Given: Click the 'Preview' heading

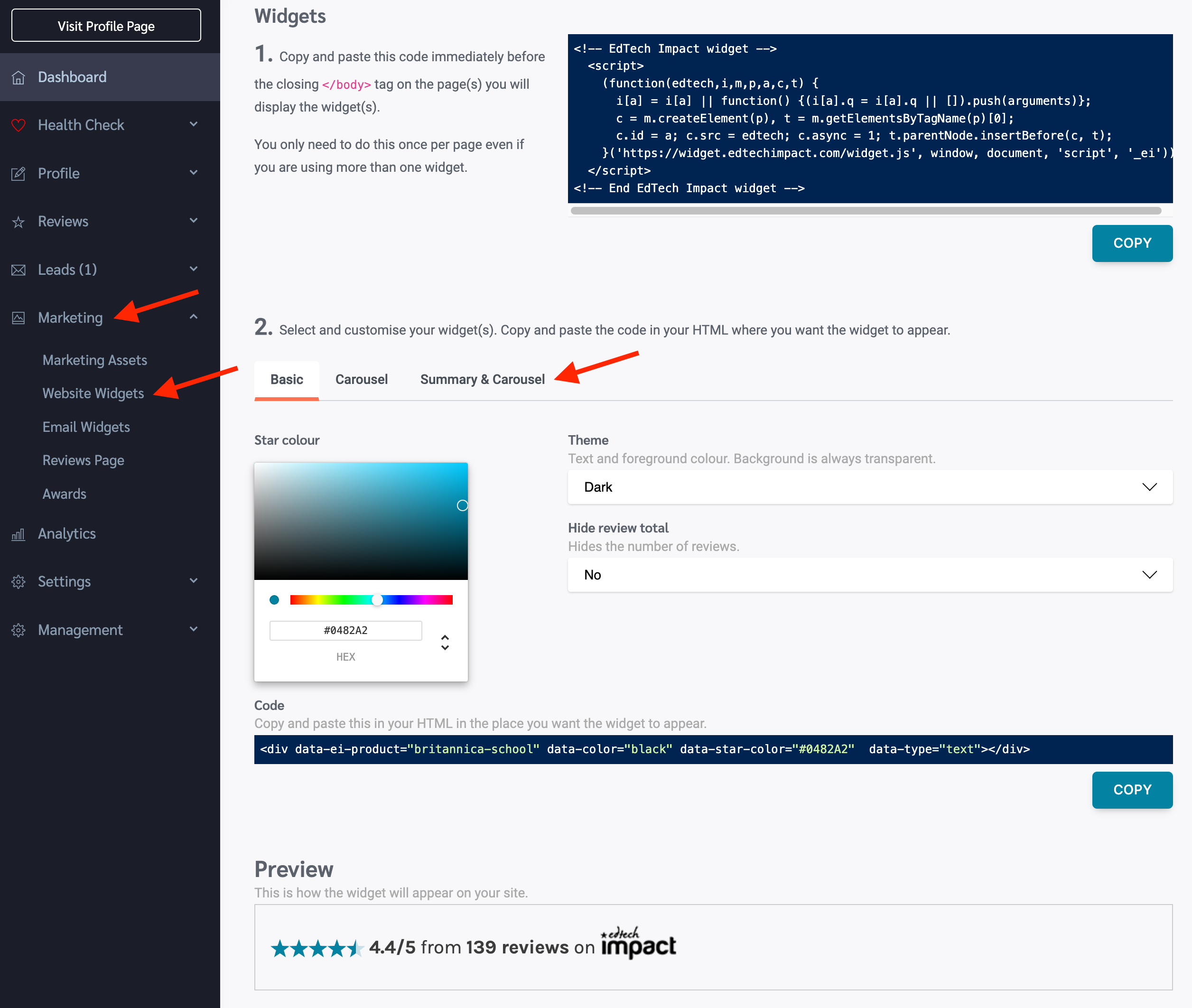Looking at the screenshot, I should click(x=294, y=870).
